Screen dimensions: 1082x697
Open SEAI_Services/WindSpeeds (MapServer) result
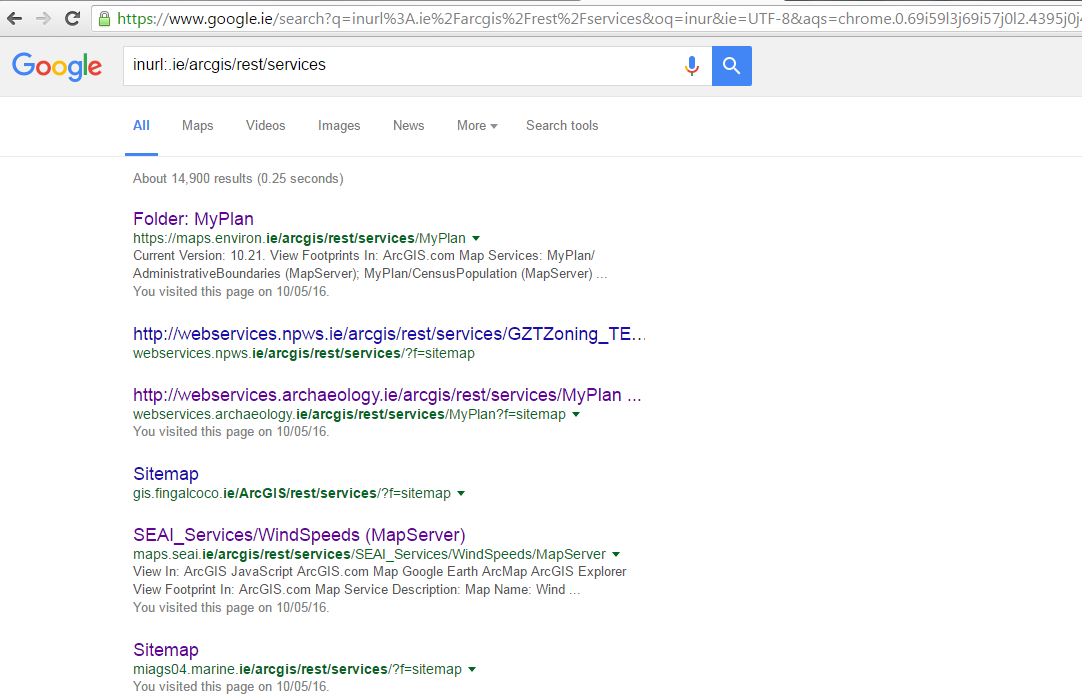pos(299,535)
